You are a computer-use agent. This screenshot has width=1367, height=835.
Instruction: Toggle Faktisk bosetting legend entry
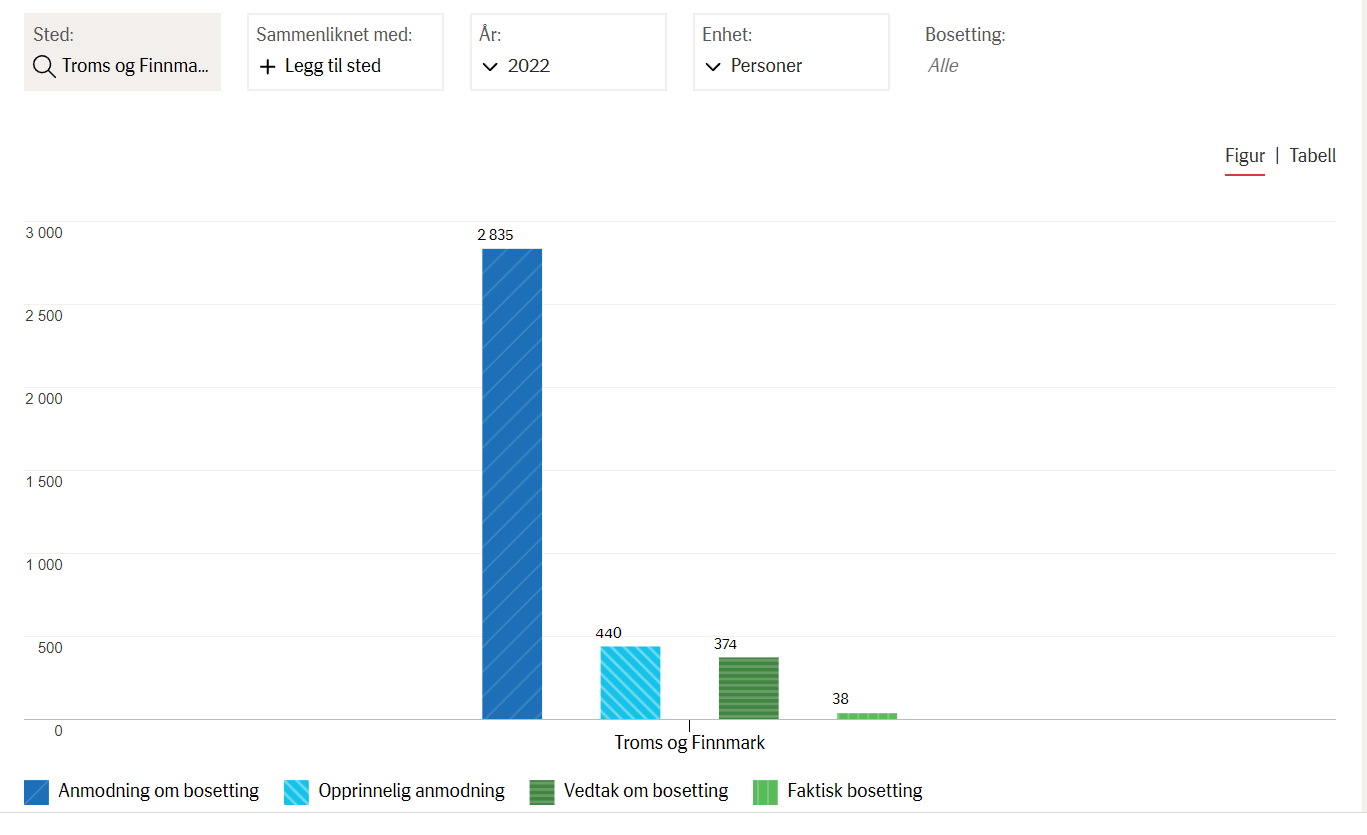click(854, 791)
